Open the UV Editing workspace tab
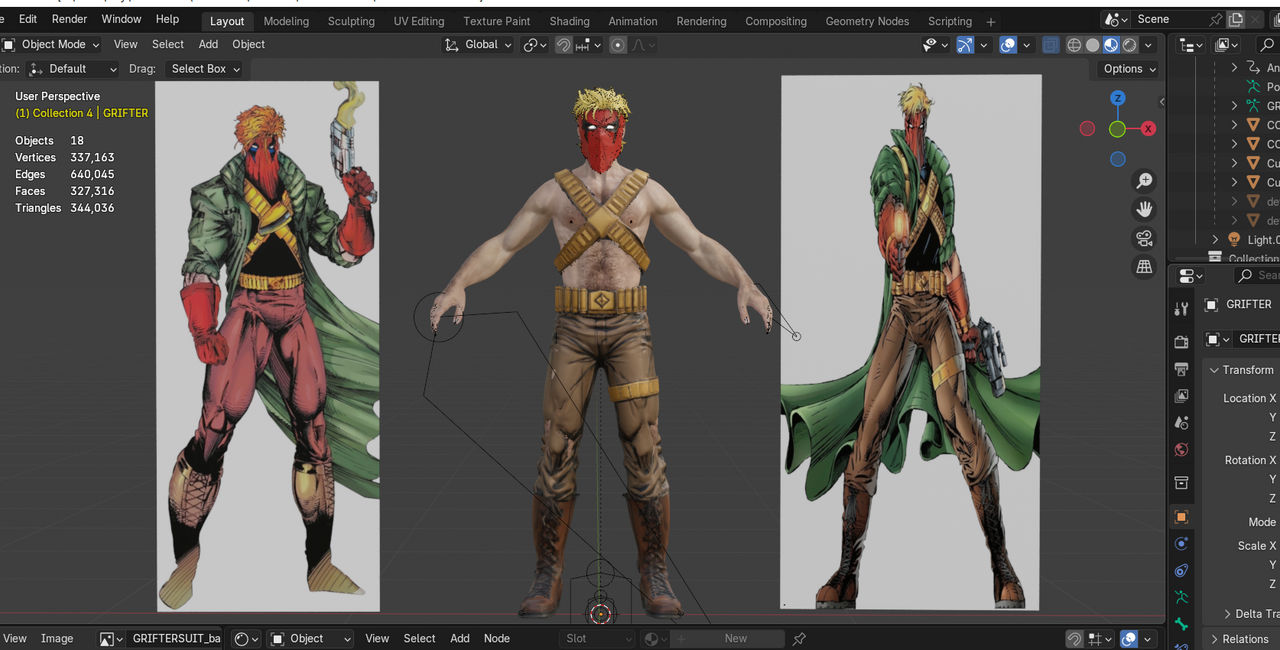Image resolution: width=1280 pixels, height=650 pixels. point(419,21)
